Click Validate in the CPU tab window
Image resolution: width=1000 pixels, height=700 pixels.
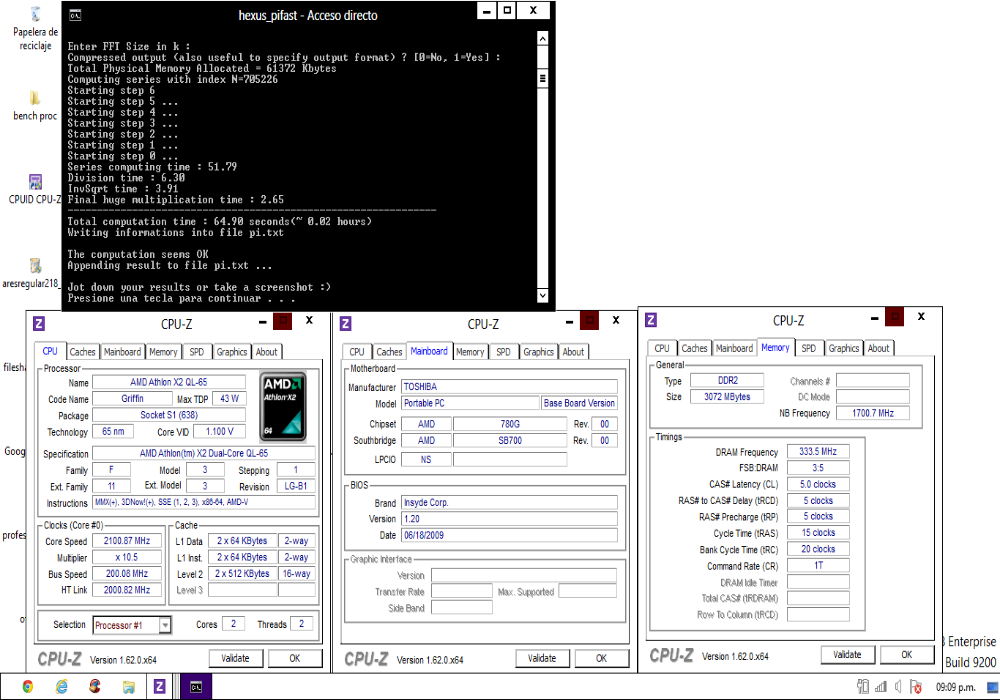click(x=235, y=659)
